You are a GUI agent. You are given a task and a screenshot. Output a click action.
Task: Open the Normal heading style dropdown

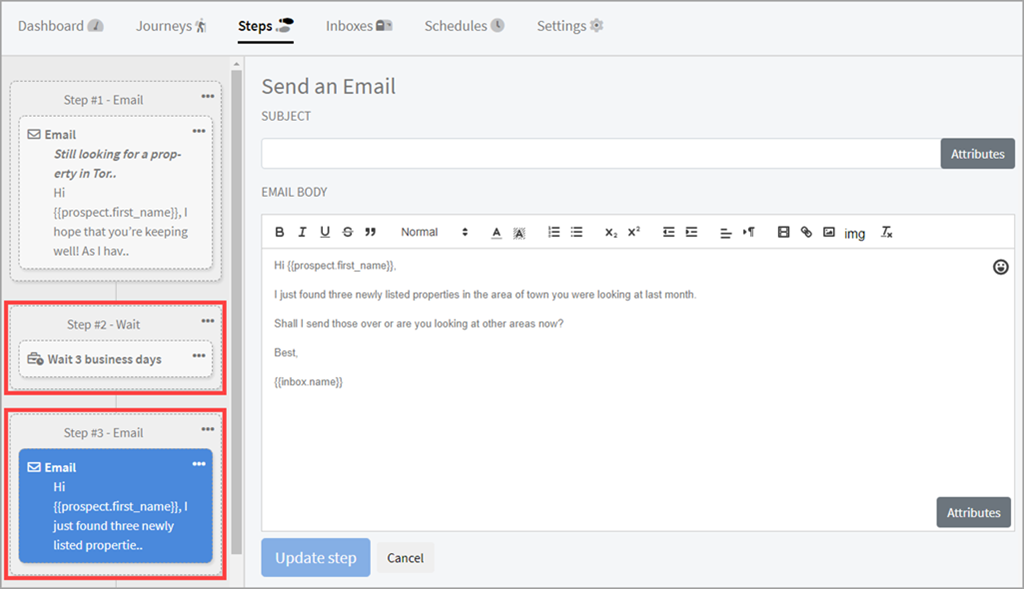point(434,232)
